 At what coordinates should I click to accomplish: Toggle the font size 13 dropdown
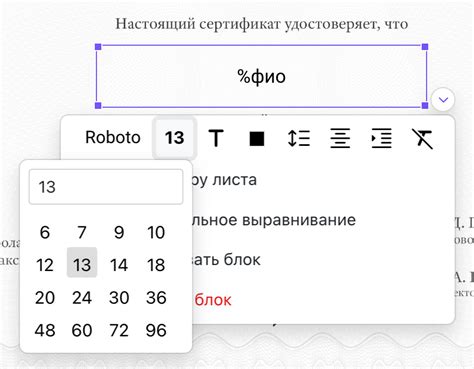(x=174, y=138)
